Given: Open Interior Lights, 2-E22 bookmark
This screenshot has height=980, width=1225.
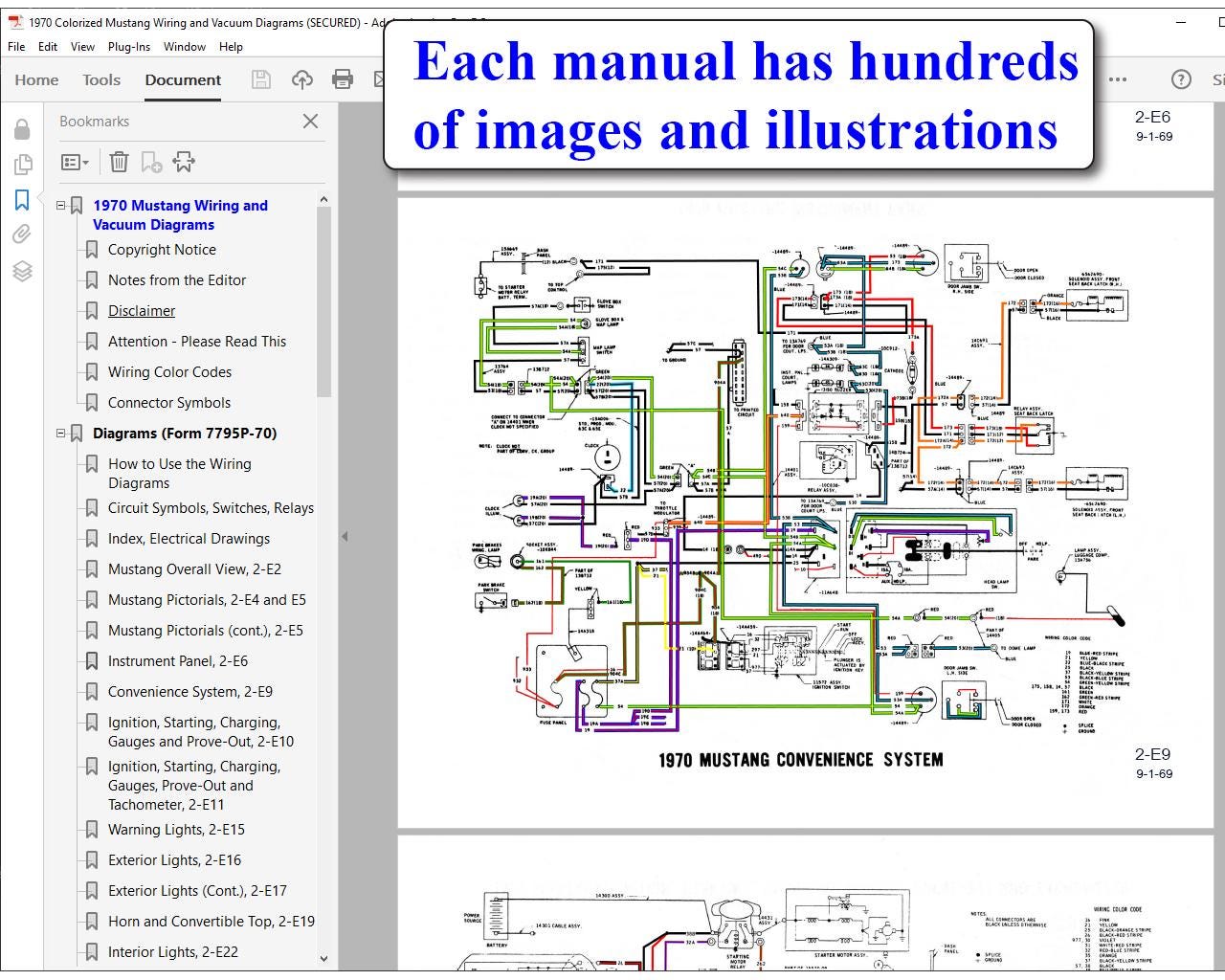Looking at the screenshot, I should pos(173,952).
